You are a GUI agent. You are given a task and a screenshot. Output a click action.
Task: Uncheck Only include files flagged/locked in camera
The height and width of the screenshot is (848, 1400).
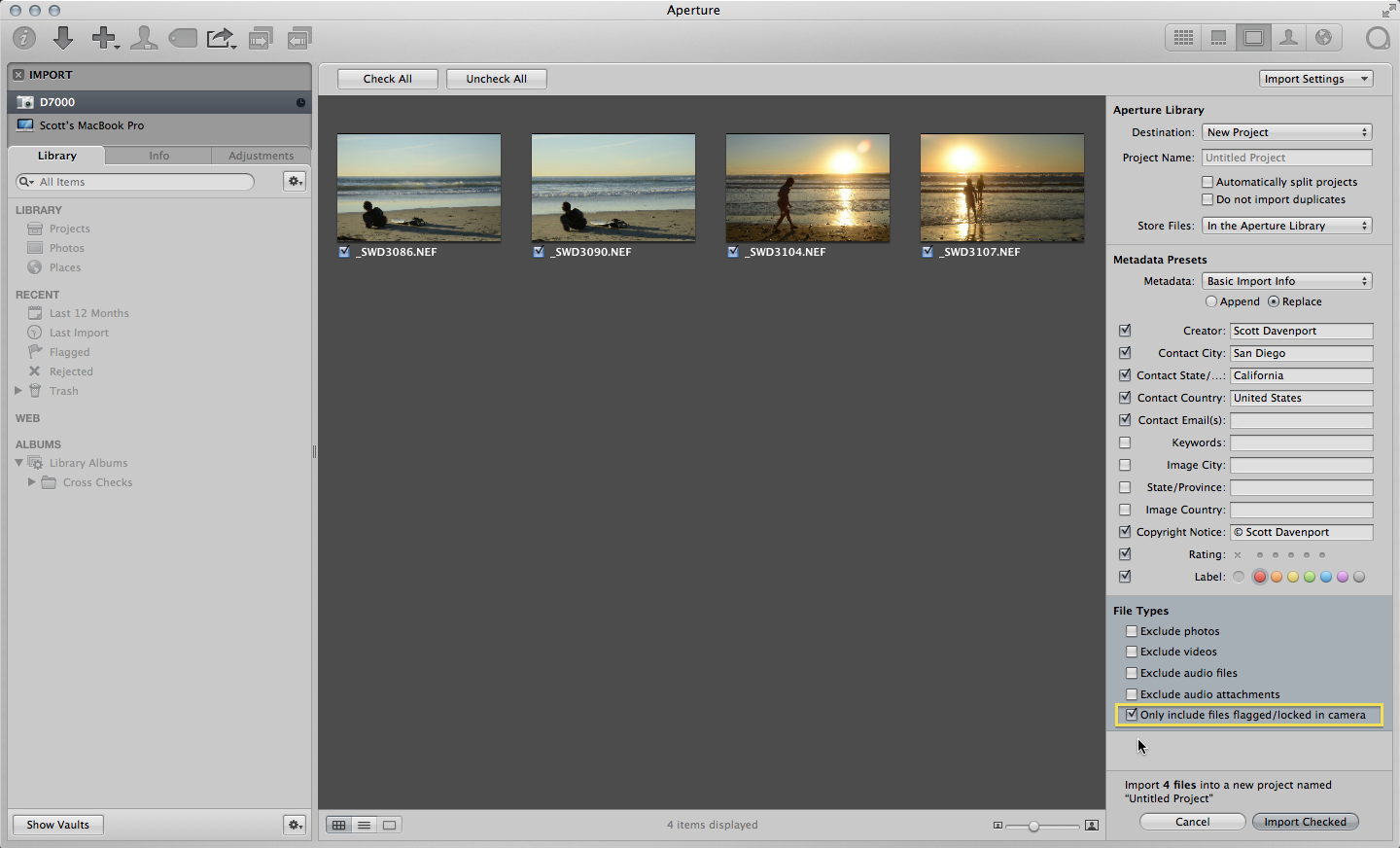(x=1132, y=715)
